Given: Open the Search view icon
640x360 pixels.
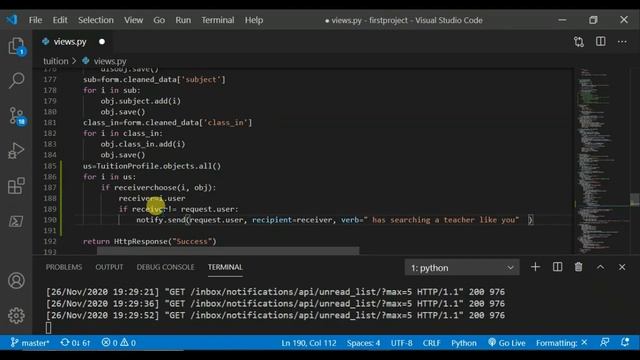Looking at the screenshot, I should pos(16,80).
